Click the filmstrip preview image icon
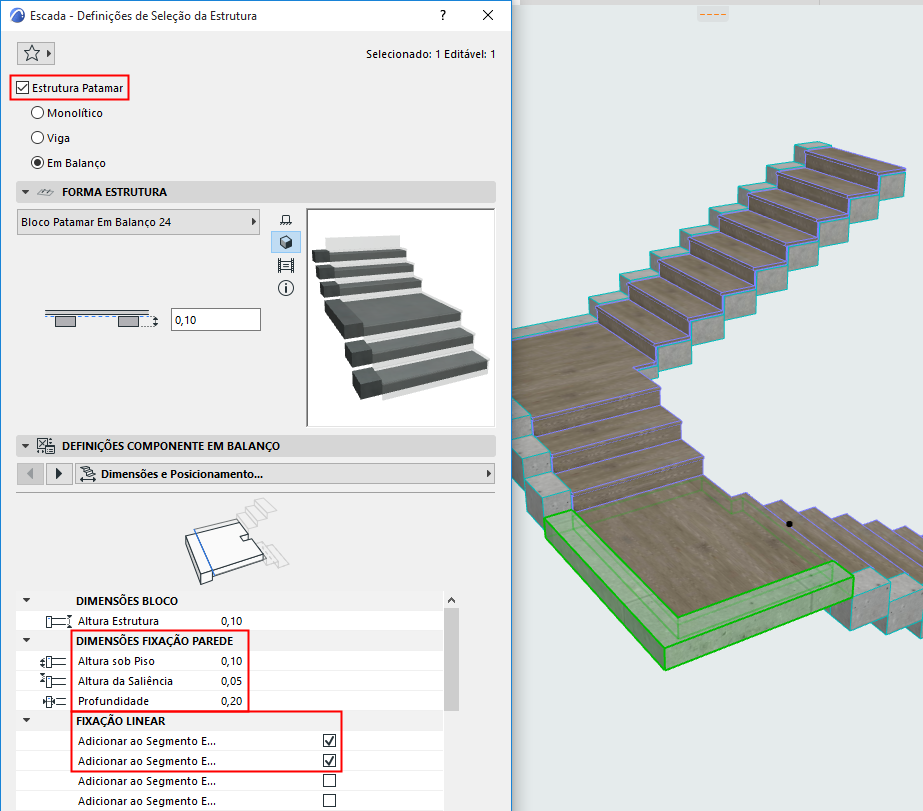 (286, 265)
